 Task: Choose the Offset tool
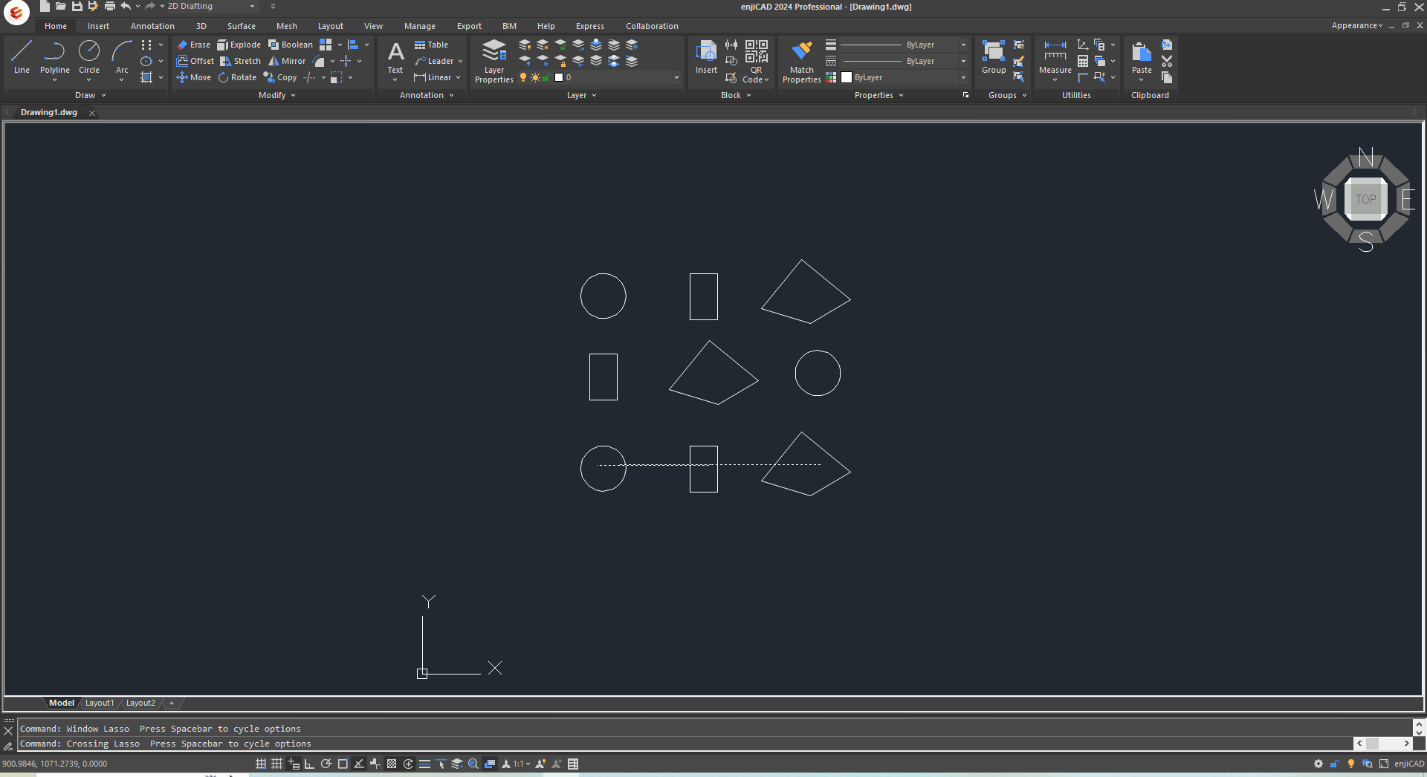tap(195, 61)
